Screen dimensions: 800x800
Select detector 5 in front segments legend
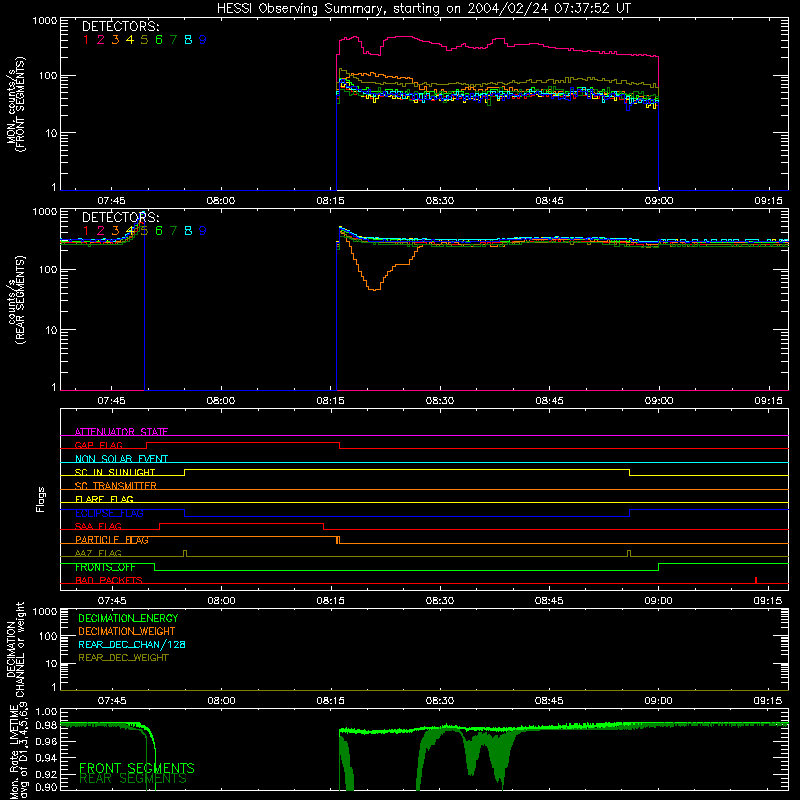pyautogui.click(x=144, y=40)
